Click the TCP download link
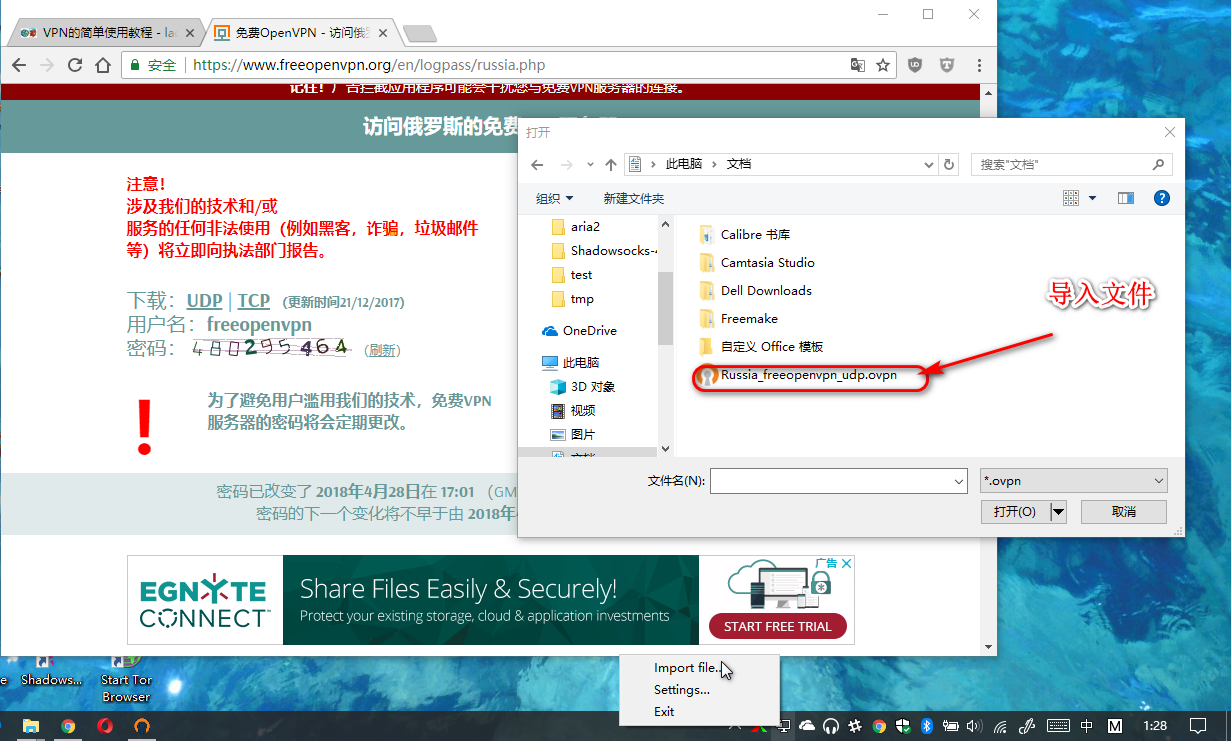 253,300
